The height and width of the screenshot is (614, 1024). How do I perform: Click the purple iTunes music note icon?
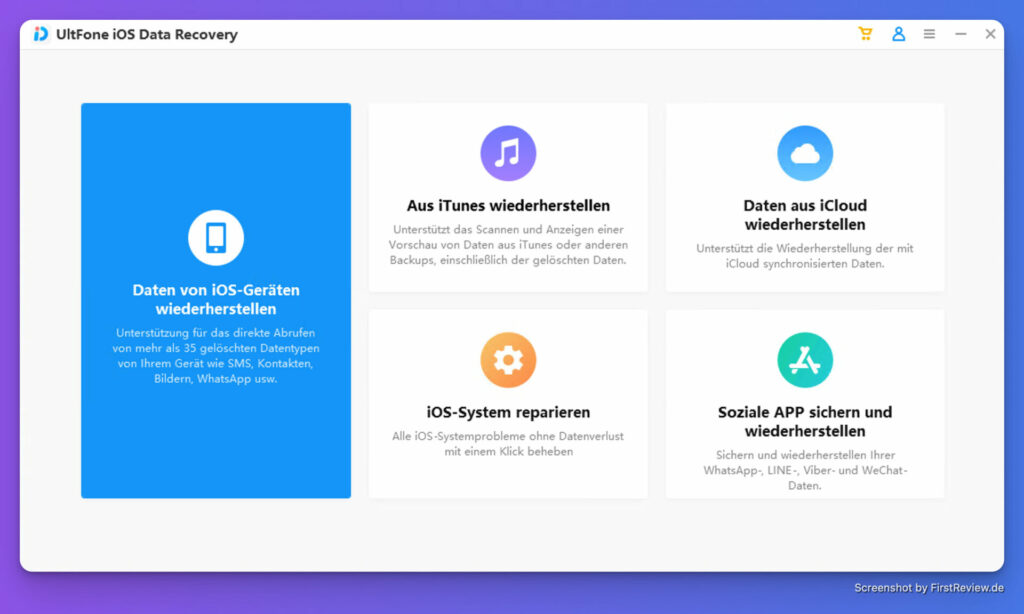coord(508,154)
